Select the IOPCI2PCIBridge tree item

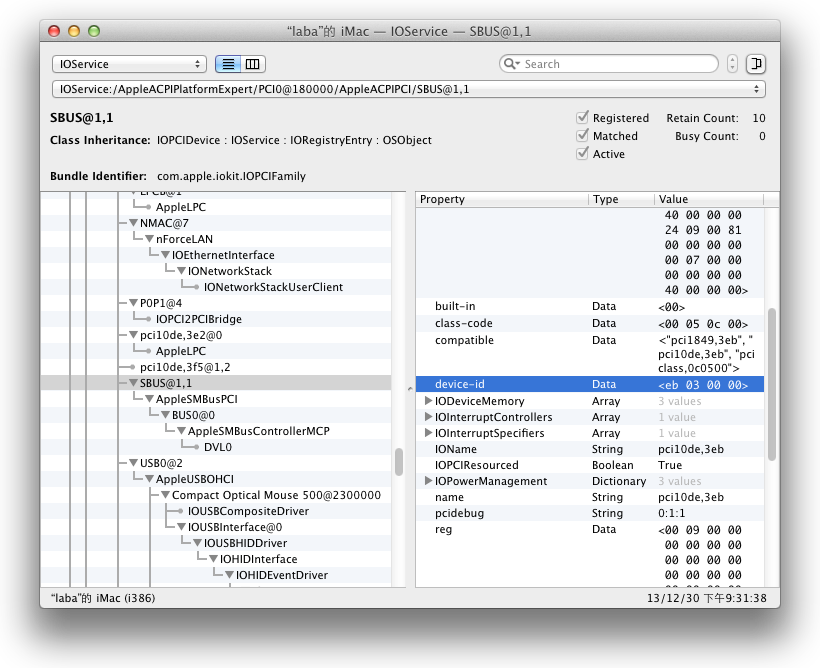pyautogui.click(x=199, y=319)
